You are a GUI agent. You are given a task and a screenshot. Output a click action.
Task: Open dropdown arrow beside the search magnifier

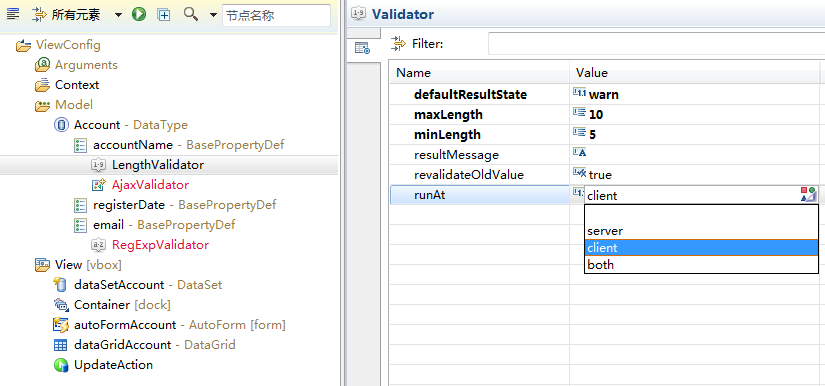213,15
